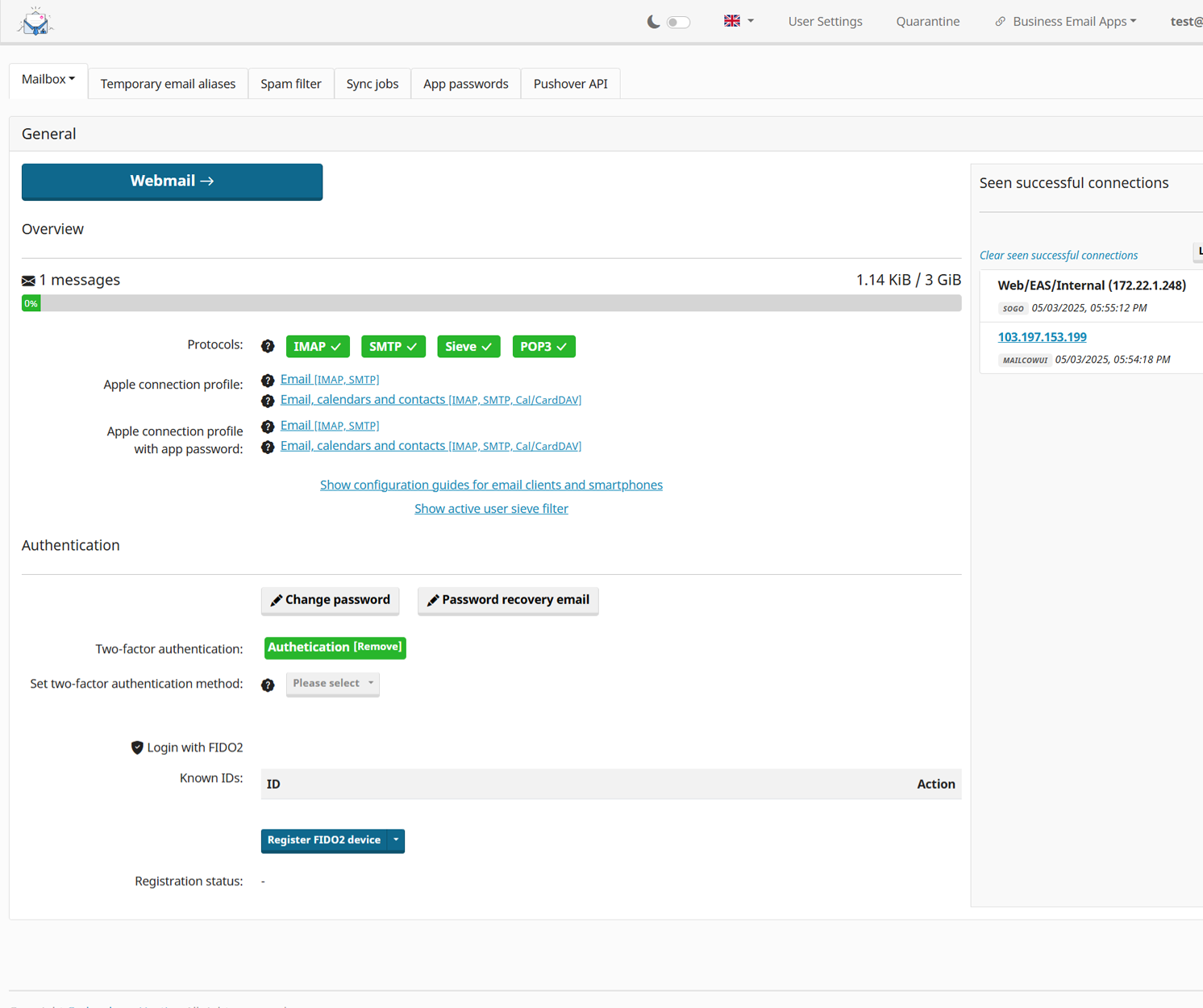Click help icon for Apple profile Email link

click(x=268, y=381)
